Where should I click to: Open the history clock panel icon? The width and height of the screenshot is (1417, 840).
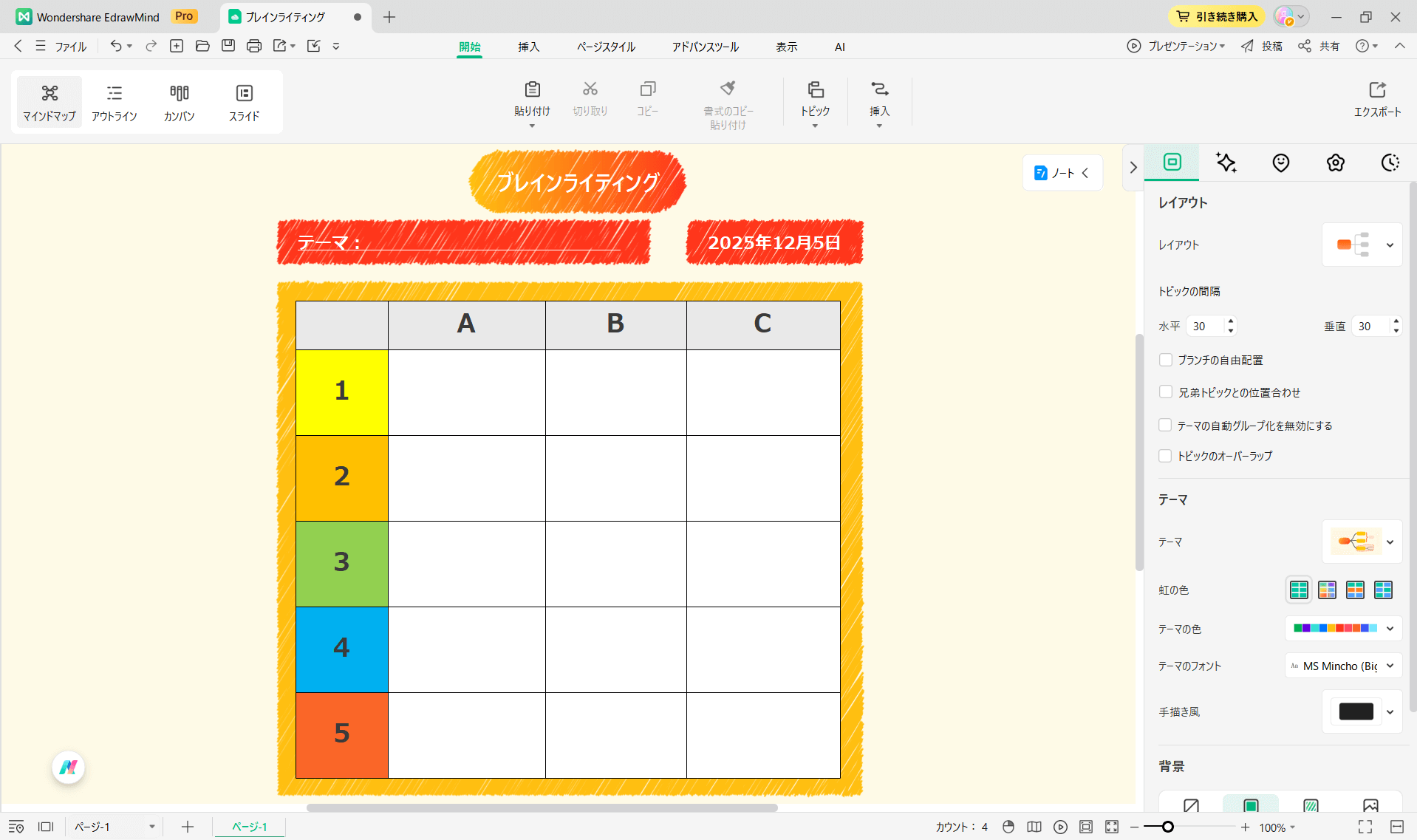point(1390,163)
